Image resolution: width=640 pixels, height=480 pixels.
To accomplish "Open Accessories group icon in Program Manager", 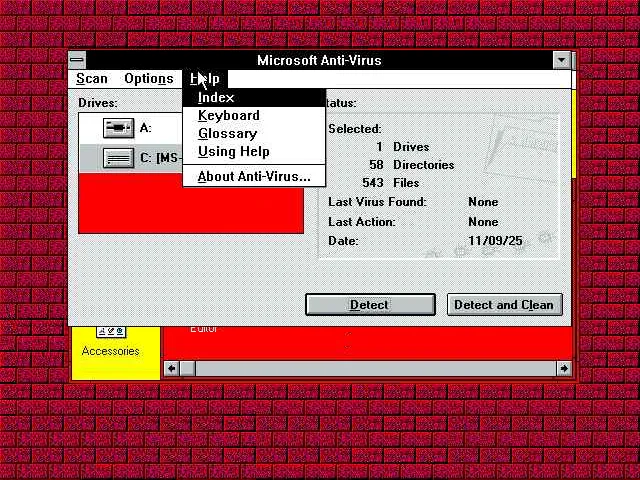I will [111, 342].
